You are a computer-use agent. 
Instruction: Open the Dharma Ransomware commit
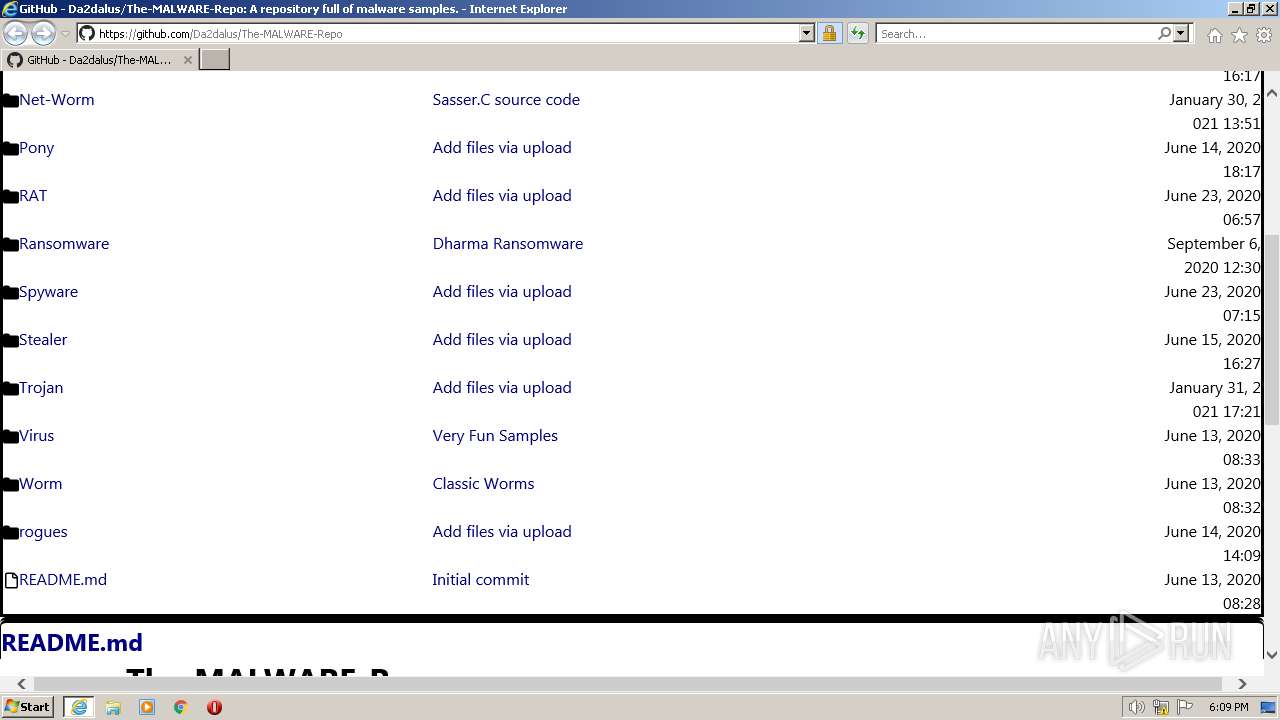click(508, 244)
